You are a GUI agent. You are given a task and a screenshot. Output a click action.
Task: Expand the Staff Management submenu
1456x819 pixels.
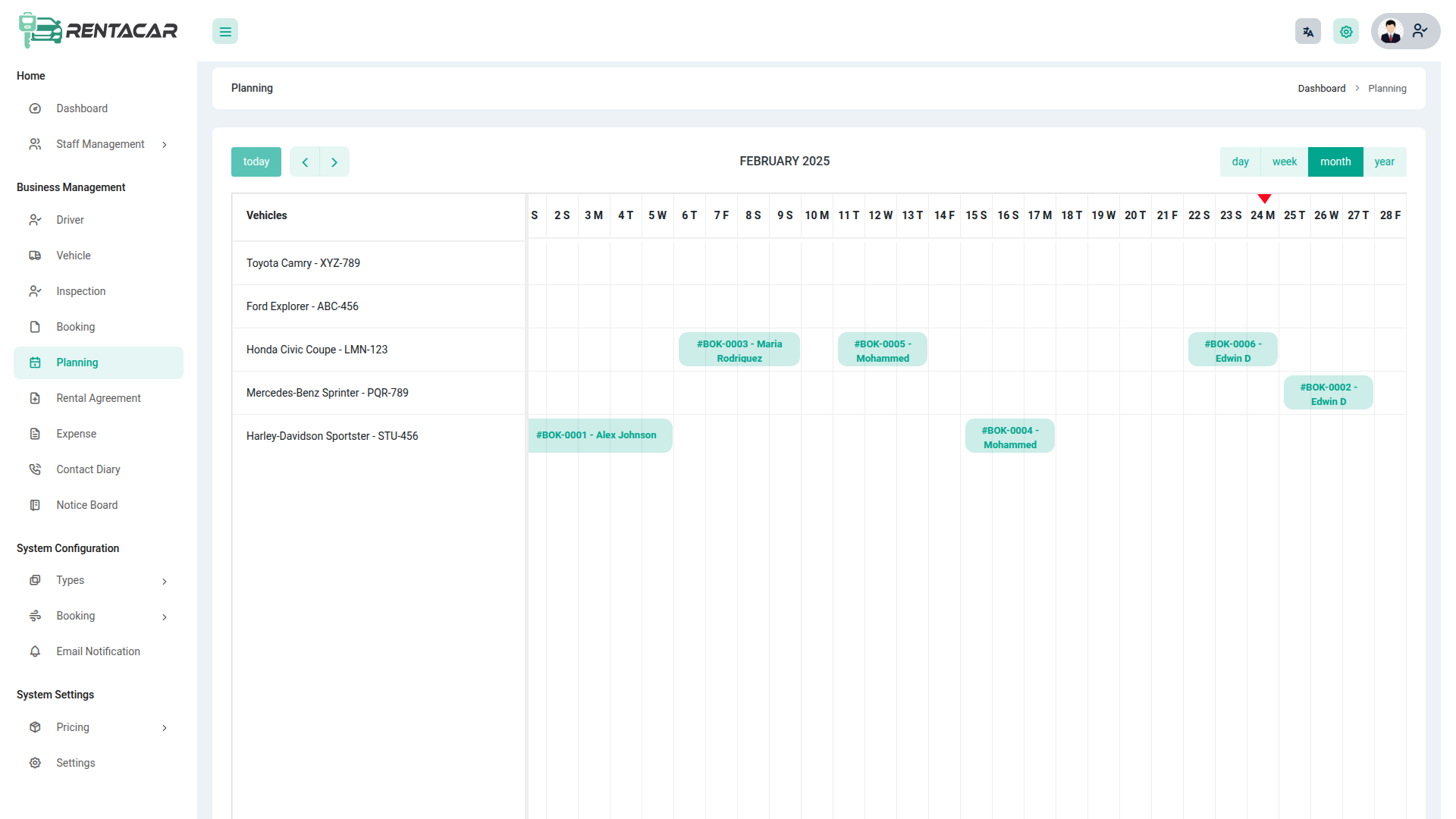pyautogui.click(x=165, y=145)
